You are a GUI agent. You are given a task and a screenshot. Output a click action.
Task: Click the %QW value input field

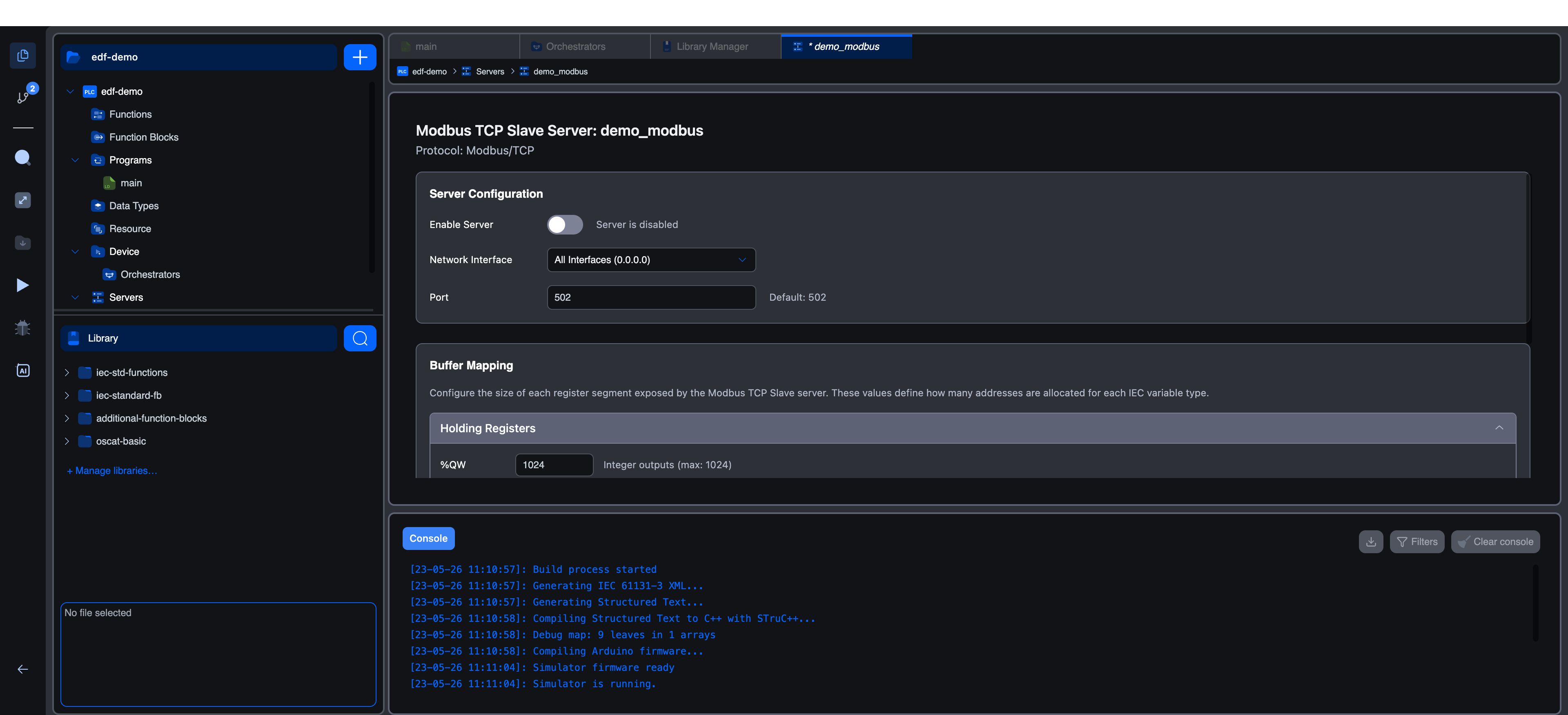coord(554,465)
